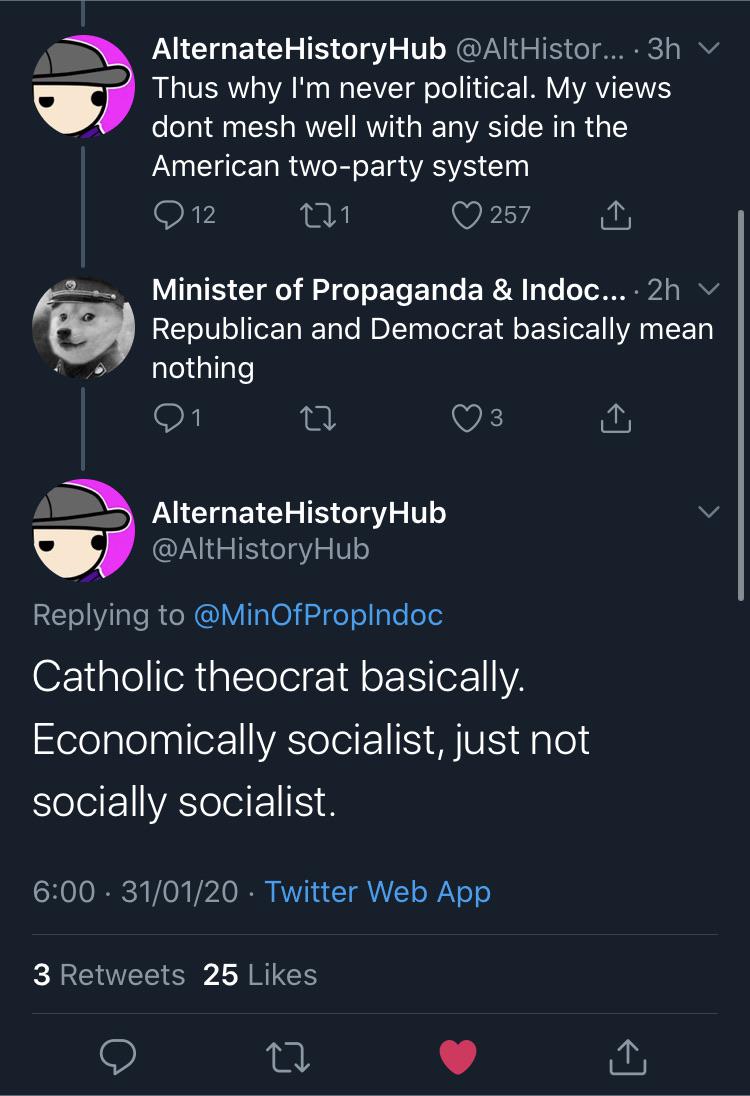Open the dropdown menu on the top tweet
Image resolution: width=750 pixels, height=1096 pixels.
coord(710,46)
